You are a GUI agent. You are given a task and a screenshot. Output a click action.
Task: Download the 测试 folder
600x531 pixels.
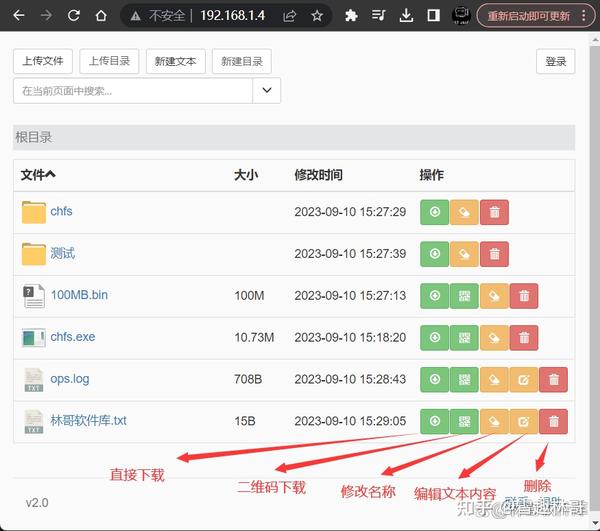(434, 254)
